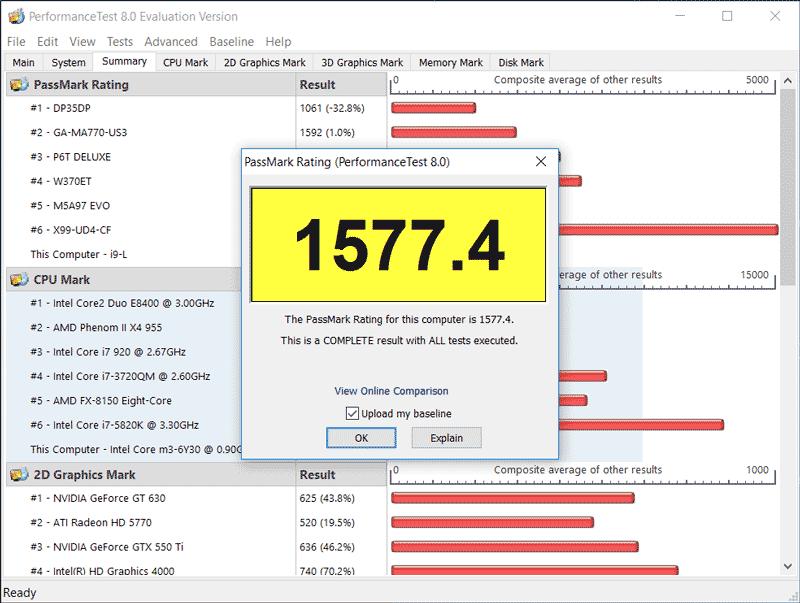This screenshot has height=603, width=800.
Task: Switch to the System tab
Action: 68,62
